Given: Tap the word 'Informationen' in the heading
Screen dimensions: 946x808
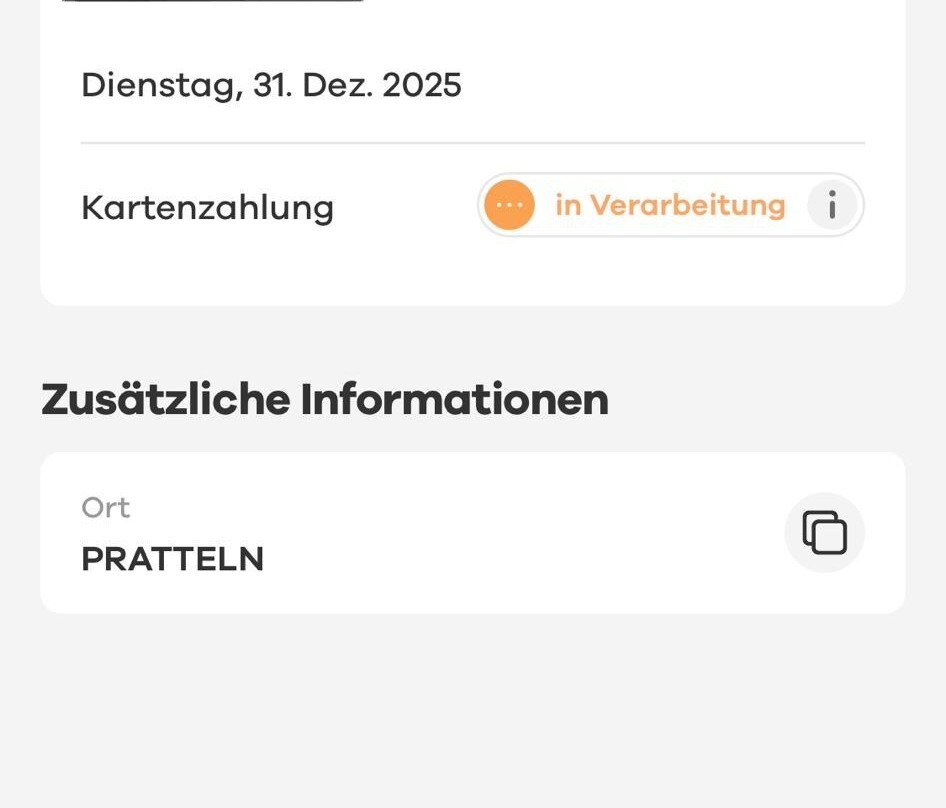Looking at the screenshot, I should (454, 400).
